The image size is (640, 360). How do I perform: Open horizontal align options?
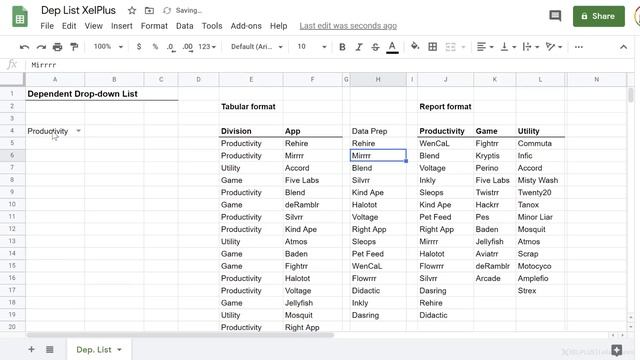pyautogui.click(x=485, y=47)
